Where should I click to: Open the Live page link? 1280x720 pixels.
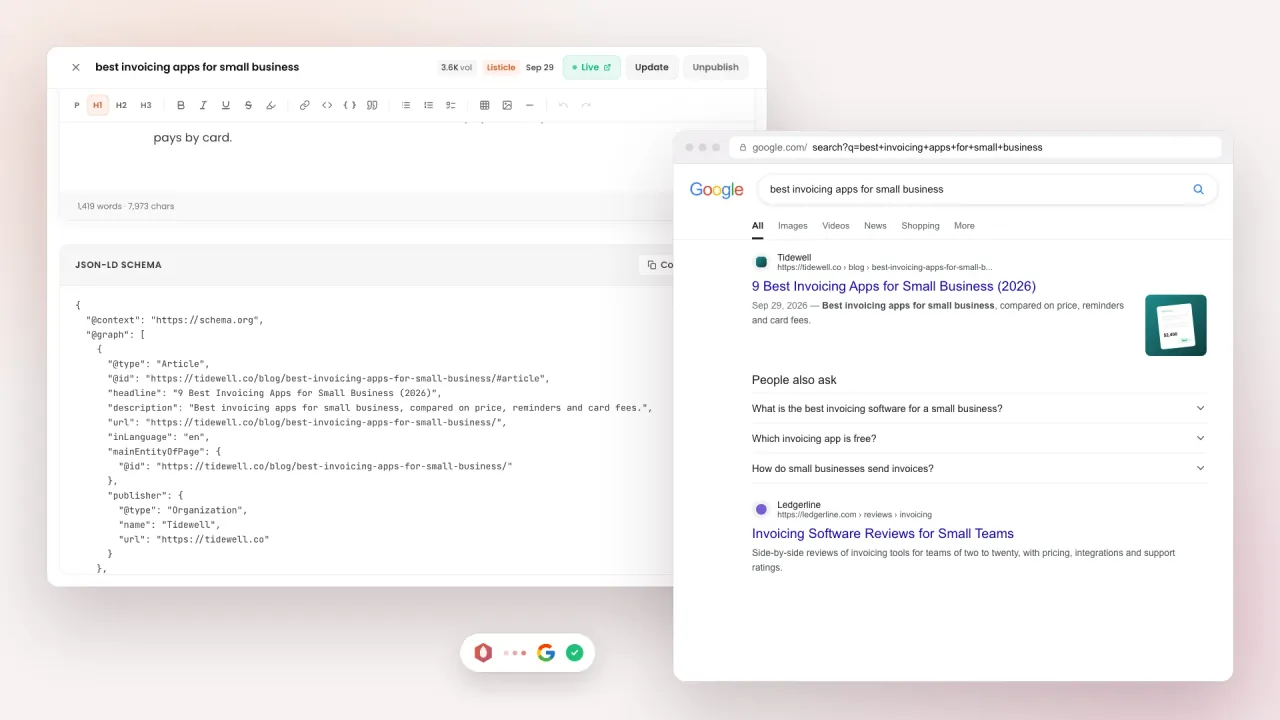pos(591,67)
